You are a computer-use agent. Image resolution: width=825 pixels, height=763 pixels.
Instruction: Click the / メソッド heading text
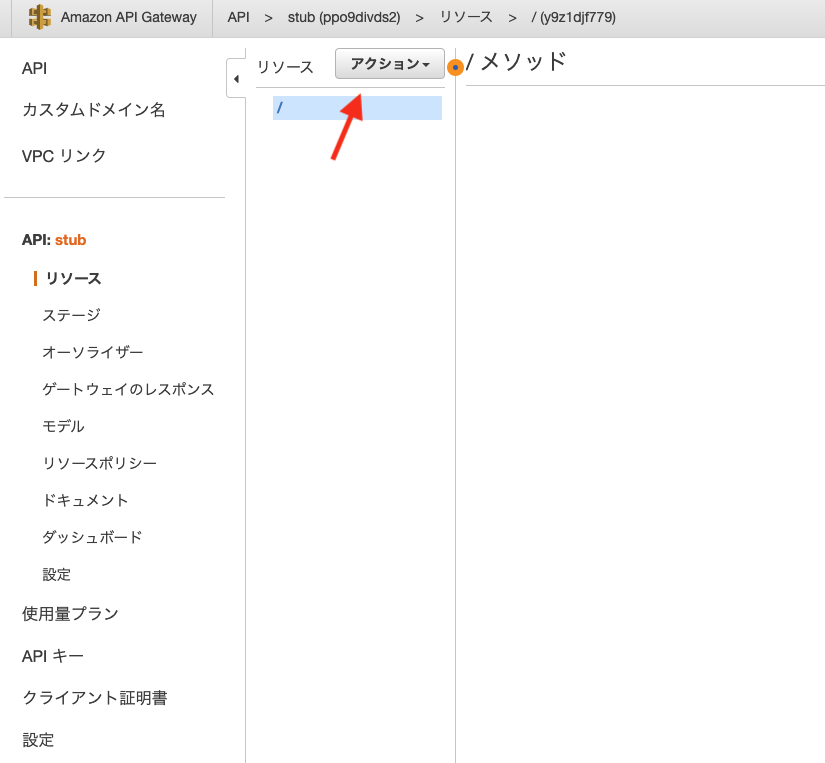(516, 62)
